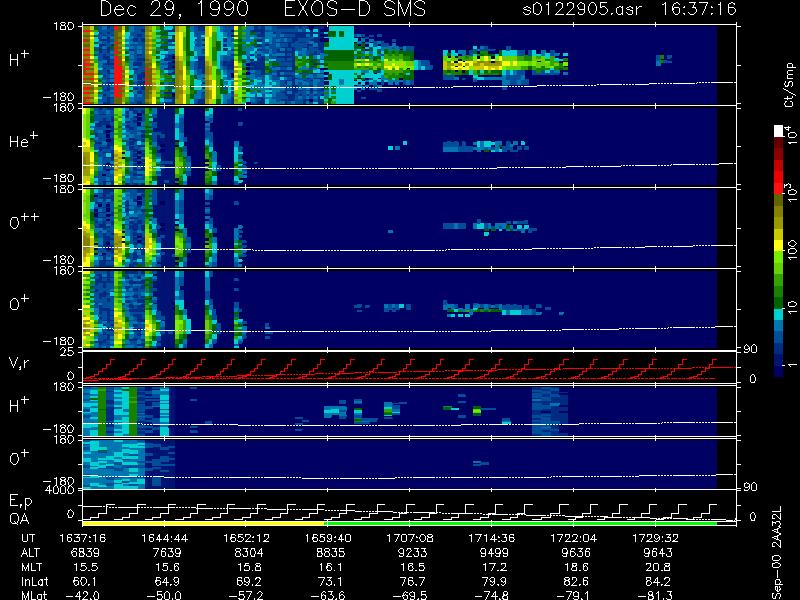Image resolution: width=800 pixels, height=600 pixels.
Task: Click the MLat value '-57.2'
Action: point(246,595)
